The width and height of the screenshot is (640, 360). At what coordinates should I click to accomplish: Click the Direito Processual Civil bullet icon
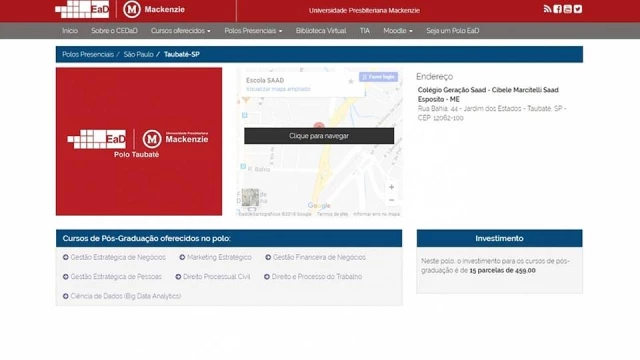click(178, 276)
